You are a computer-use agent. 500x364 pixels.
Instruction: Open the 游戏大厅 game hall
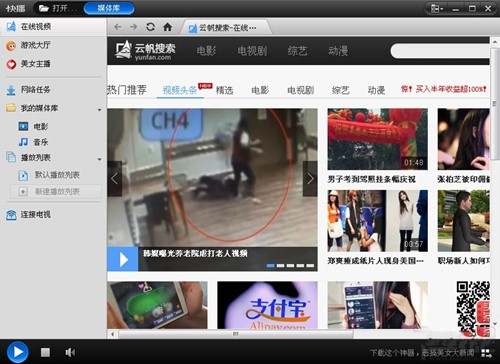[29, 45]
